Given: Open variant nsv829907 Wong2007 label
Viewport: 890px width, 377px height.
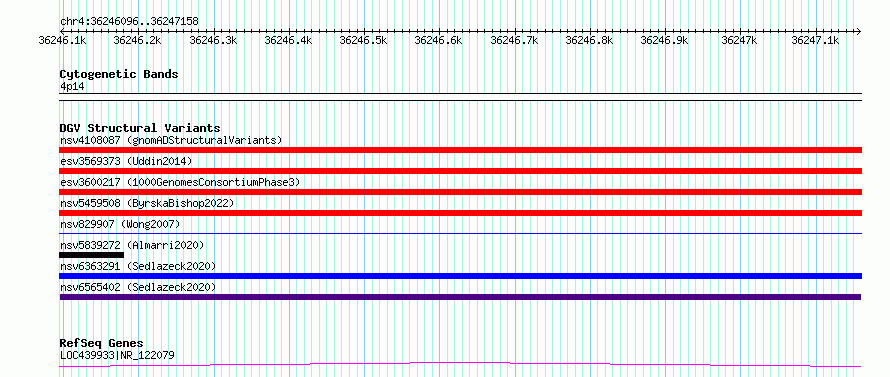Looking at the screenshot, I should (x=120, y=224).
